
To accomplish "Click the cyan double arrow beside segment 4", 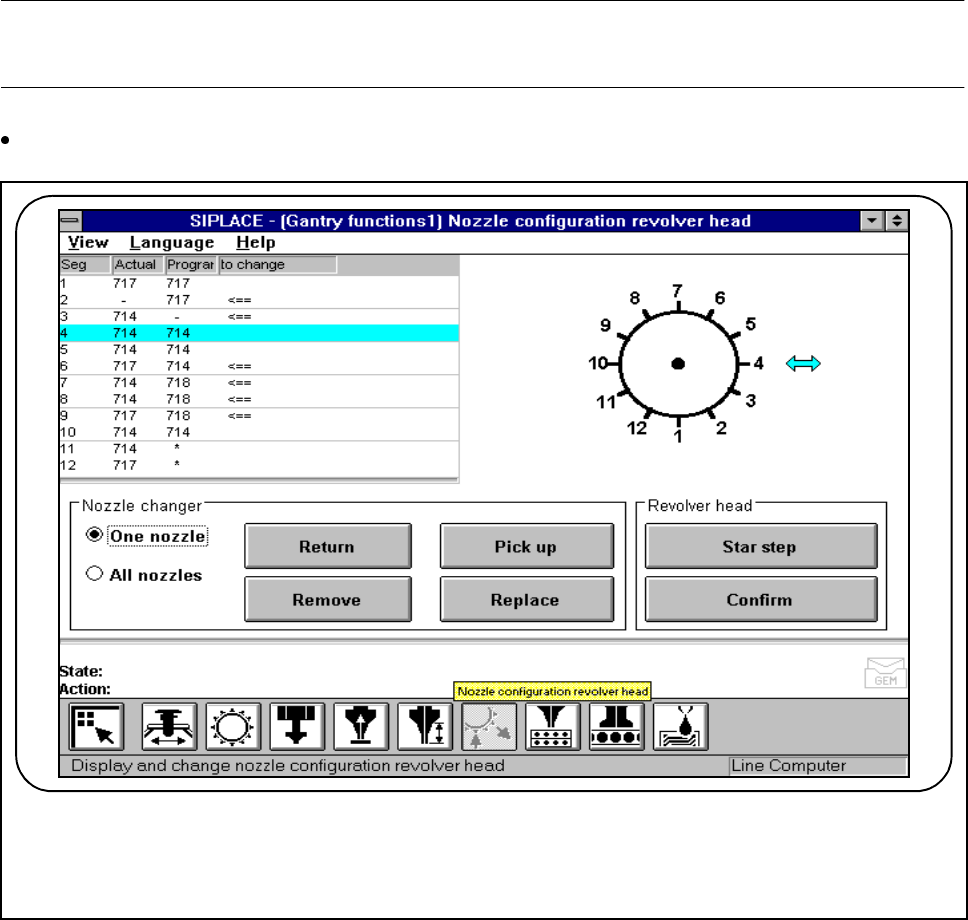I will click(802, 364).
